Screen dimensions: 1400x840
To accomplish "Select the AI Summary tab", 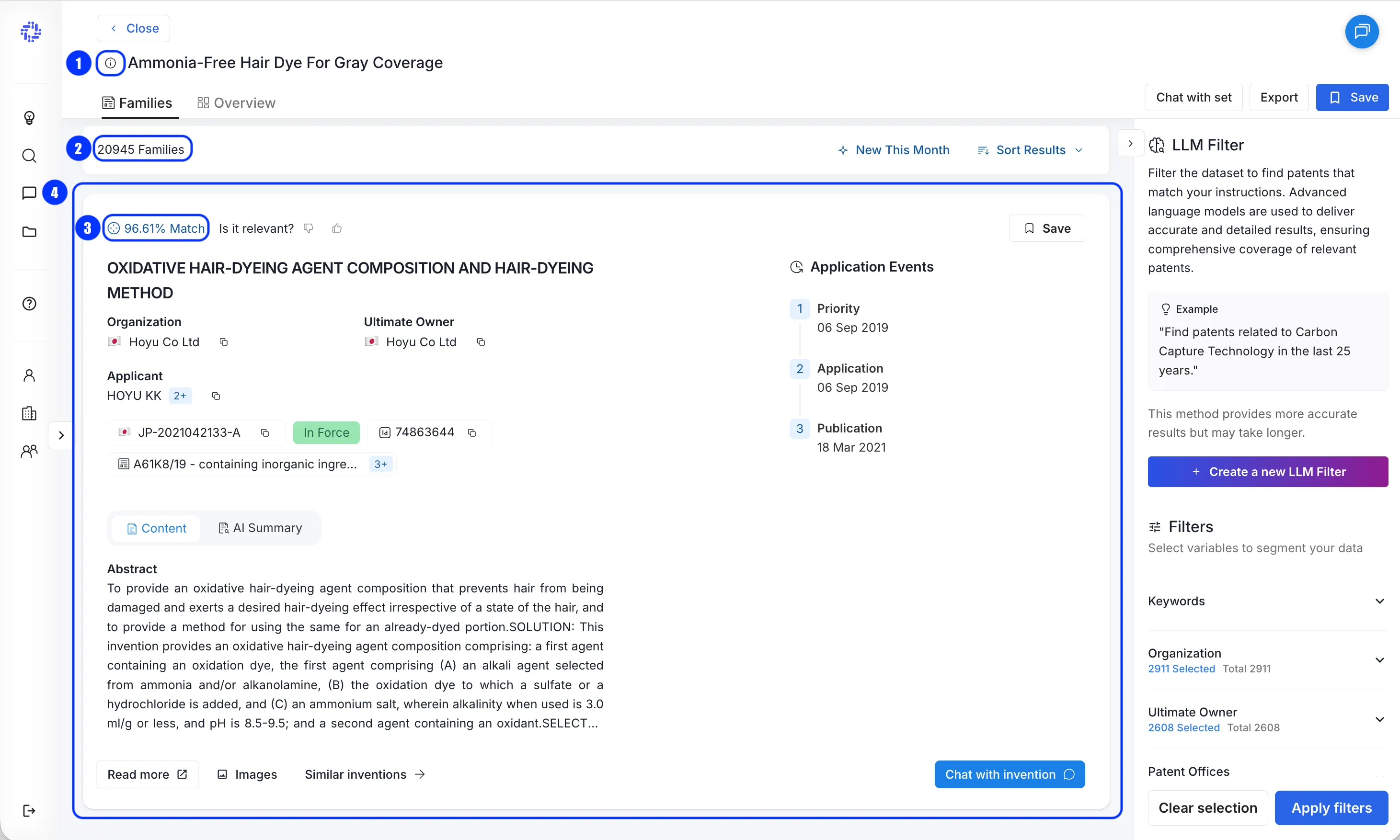I will [260, 528].
